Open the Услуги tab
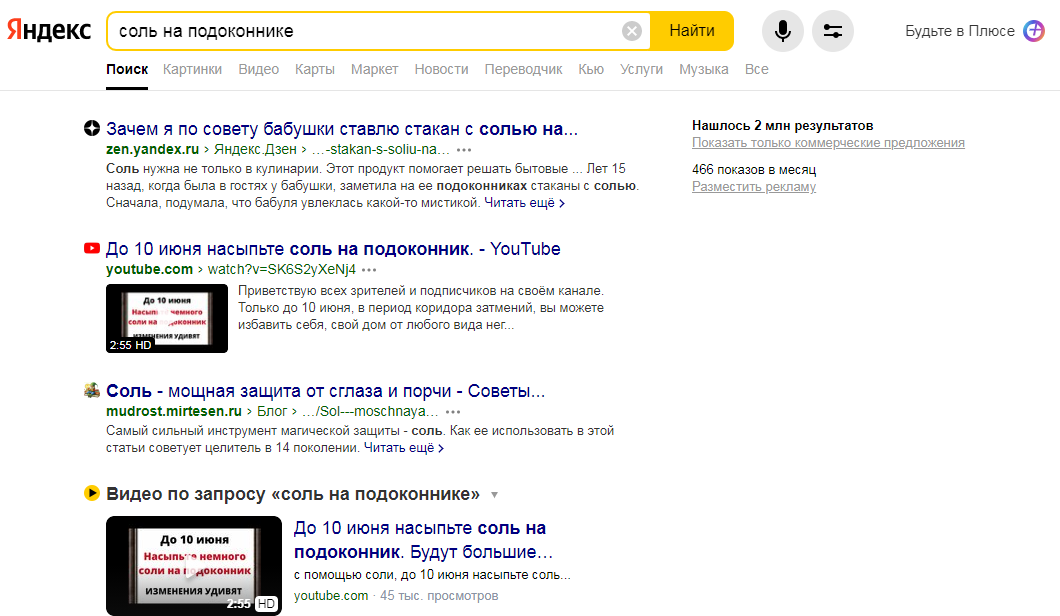Image resolution: width=1060 pixels, height=616 pixels. pyautogui.click(x=642, y=70)
